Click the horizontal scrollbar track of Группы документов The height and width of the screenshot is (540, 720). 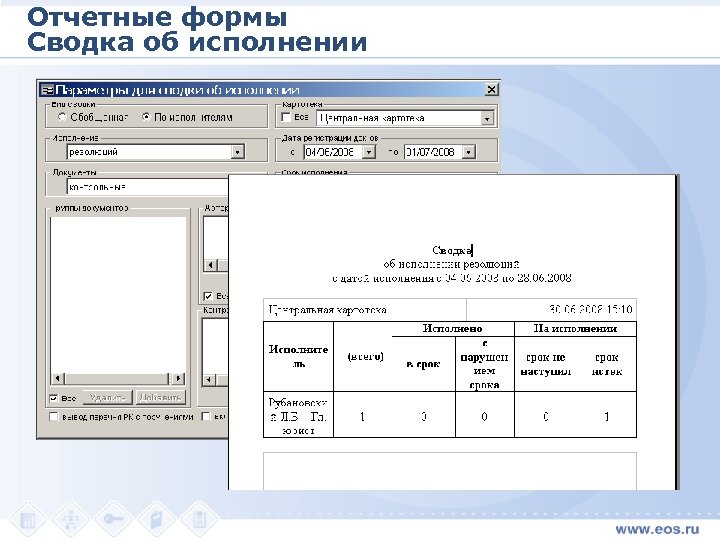tap(118, 379)
